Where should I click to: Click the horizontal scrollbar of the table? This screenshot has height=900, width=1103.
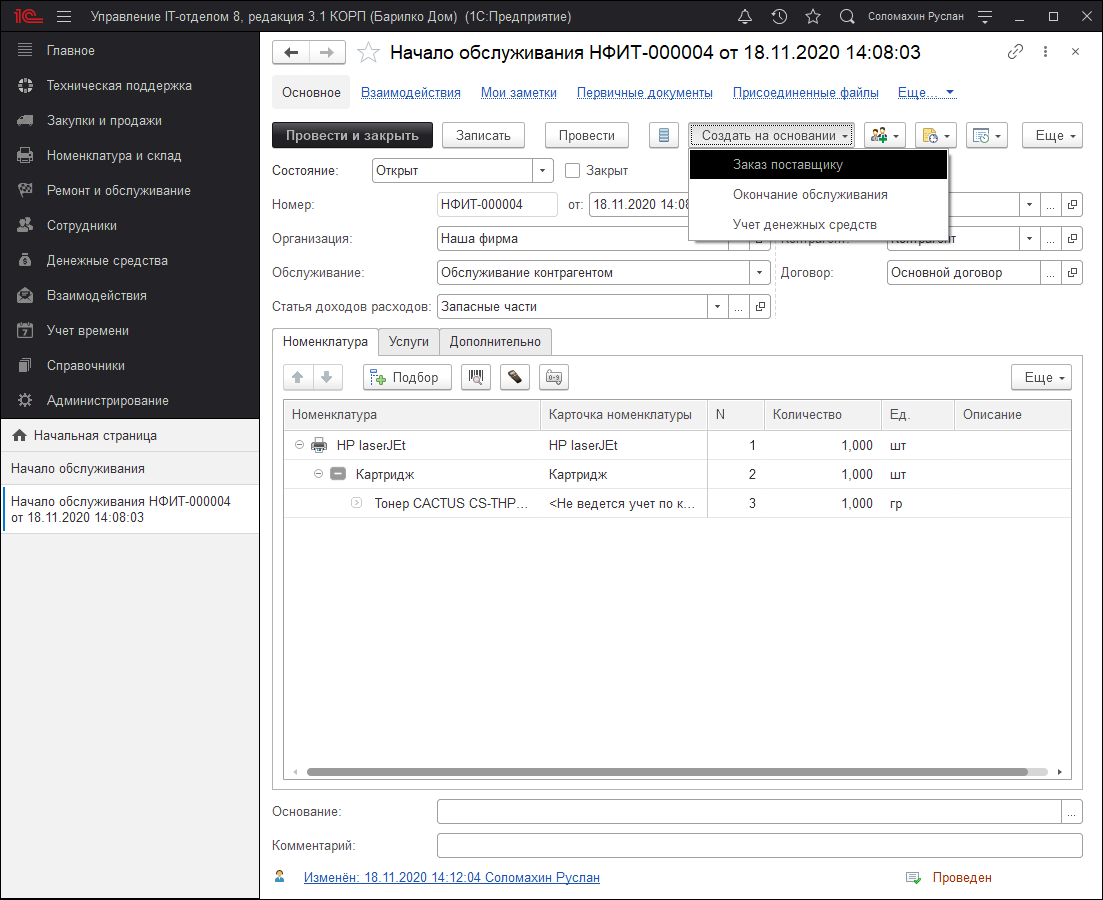(x=667, y=772)
